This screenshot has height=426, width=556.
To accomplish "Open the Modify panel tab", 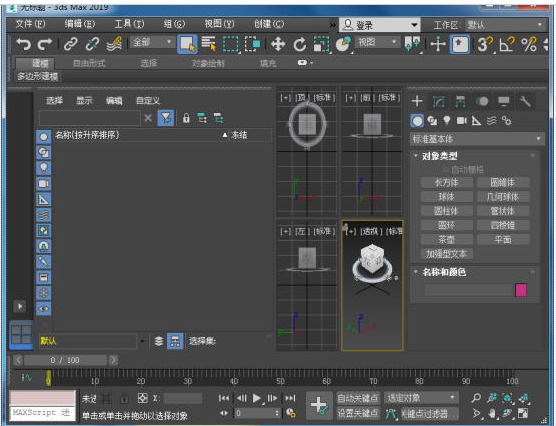I will (x=439, y=101).
